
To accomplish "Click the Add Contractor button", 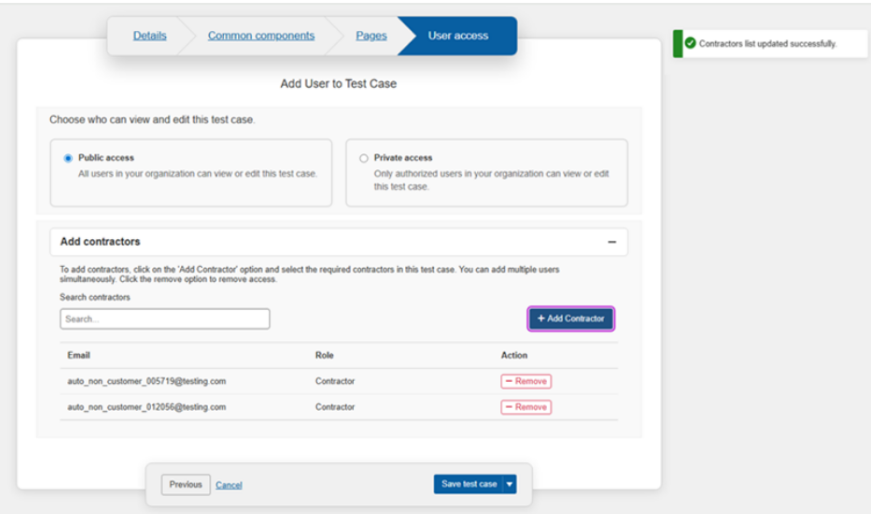I will [x=570, y=318].
